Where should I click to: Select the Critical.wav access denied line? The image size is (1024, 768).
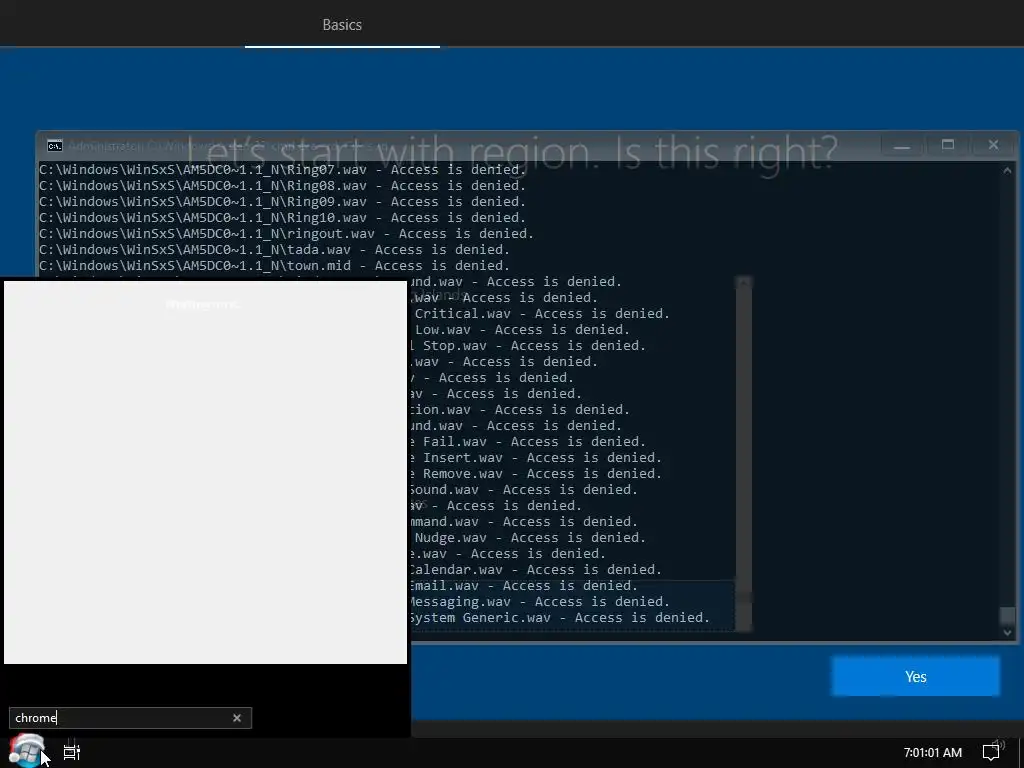542,313
